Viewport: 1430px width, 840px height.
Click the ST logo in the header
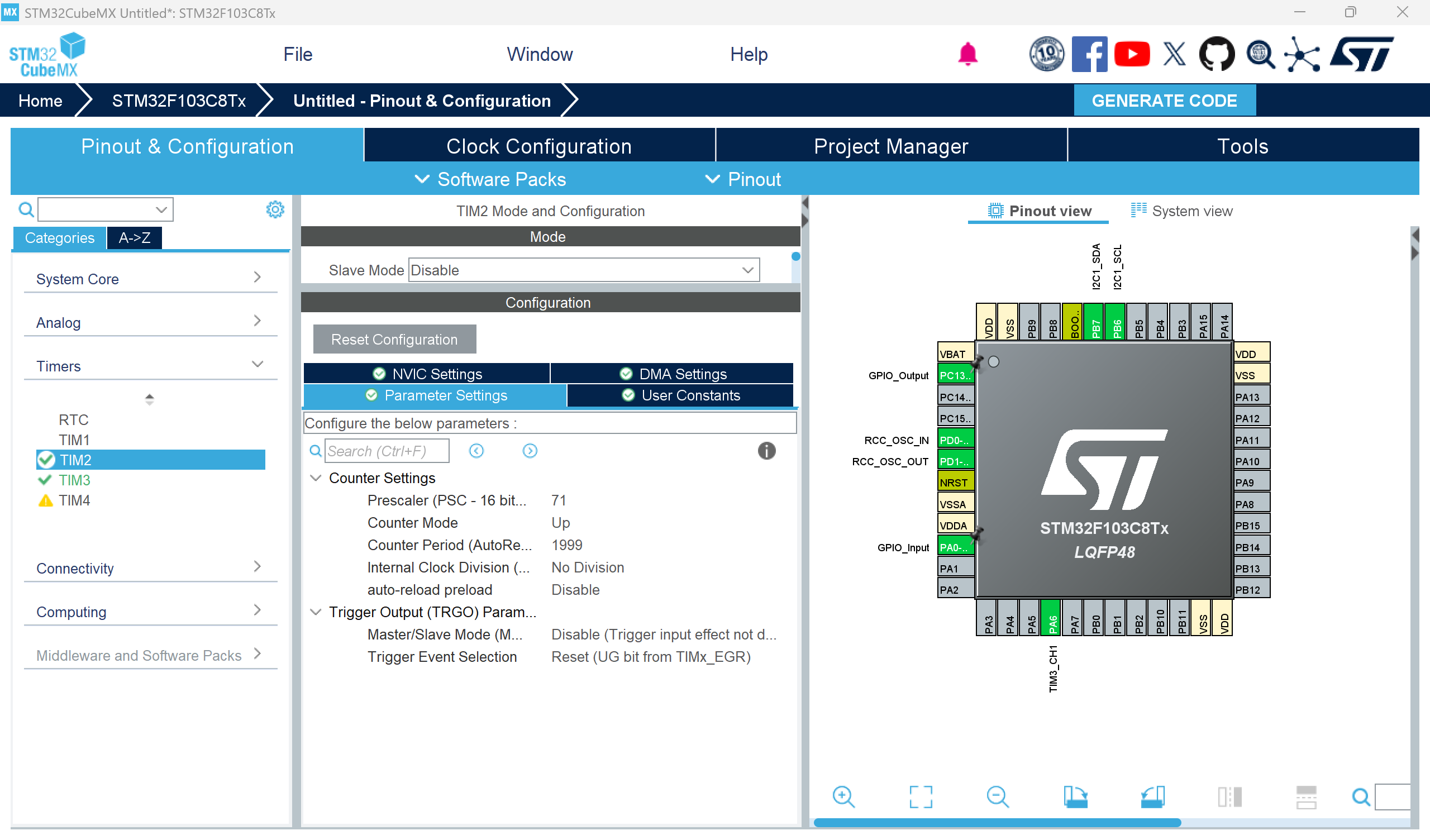click(1361, 55)
